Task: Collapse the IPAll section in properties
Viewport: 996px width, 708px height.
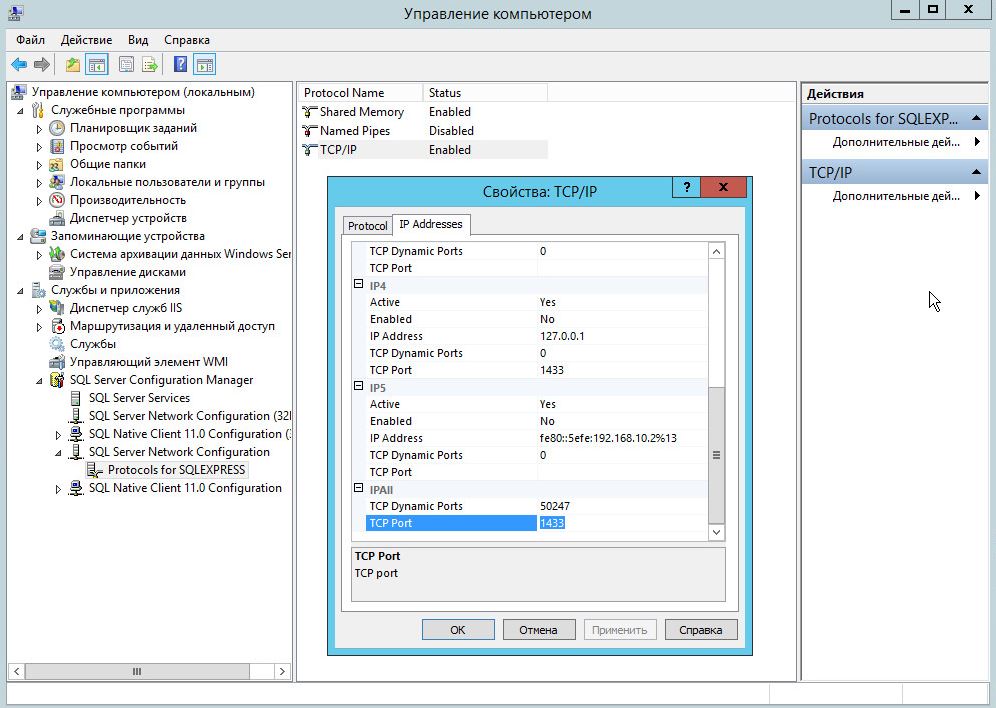Action: tap(358, 488)
